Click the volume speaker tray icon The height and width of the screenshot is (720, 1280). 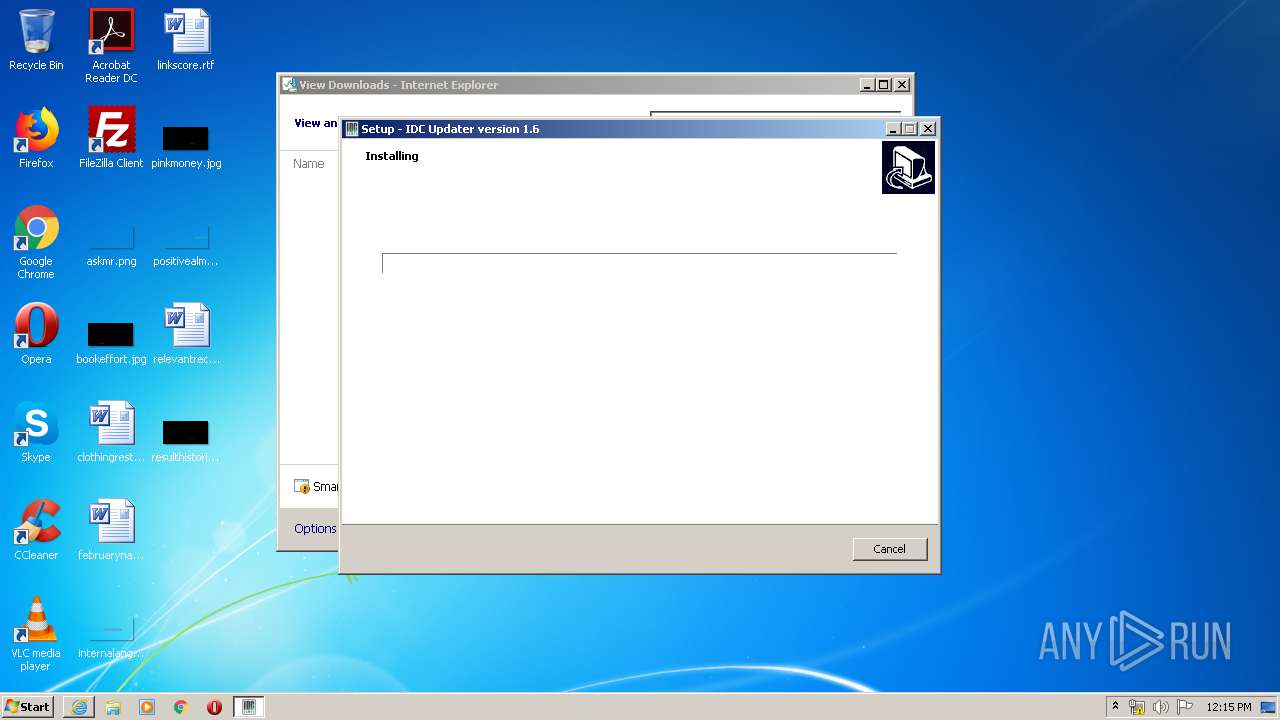pyautogui.click(x=1161, y=707)
